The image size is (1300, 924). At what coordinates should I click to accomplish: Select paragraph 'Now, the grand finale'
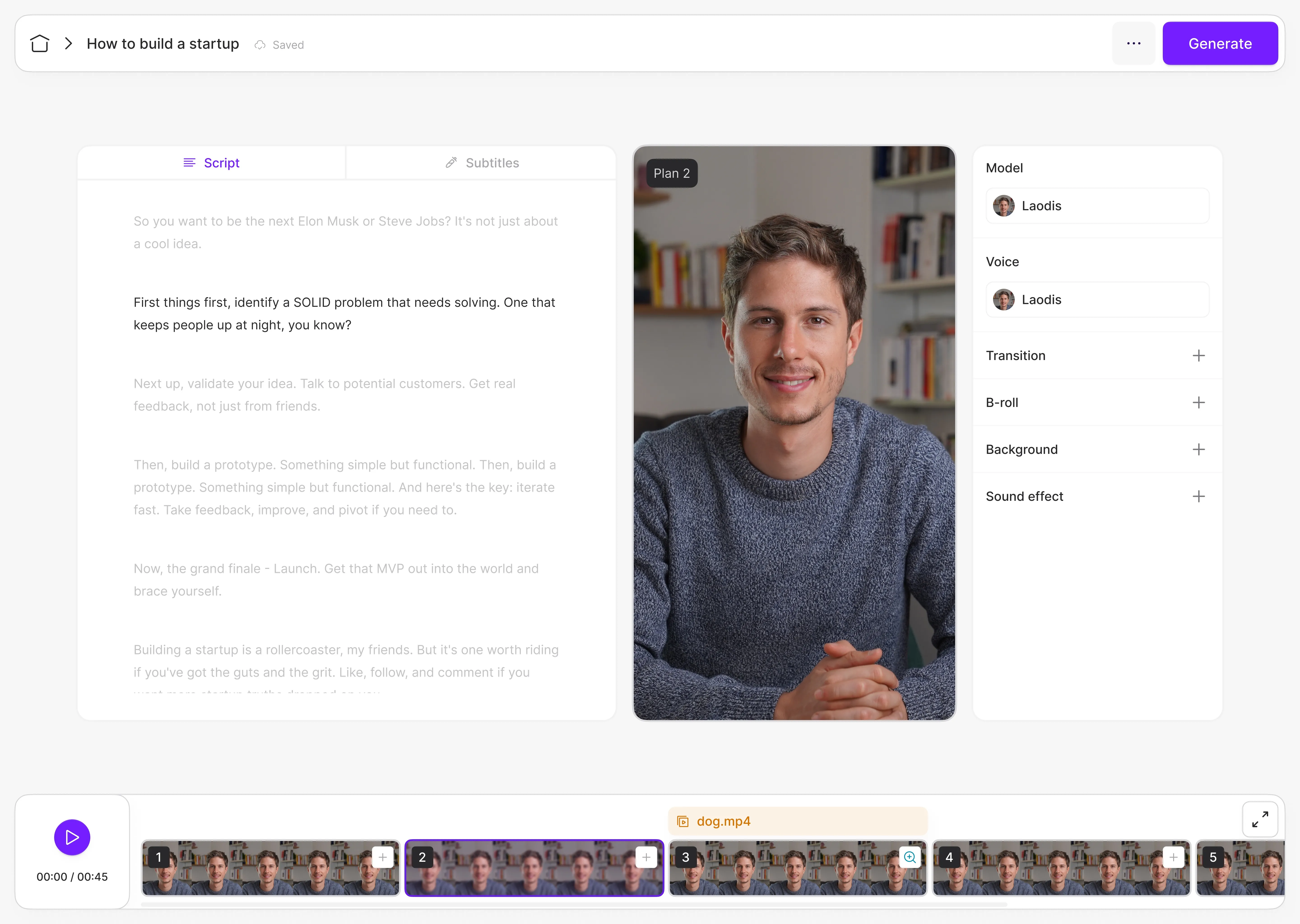coord(336,580)
